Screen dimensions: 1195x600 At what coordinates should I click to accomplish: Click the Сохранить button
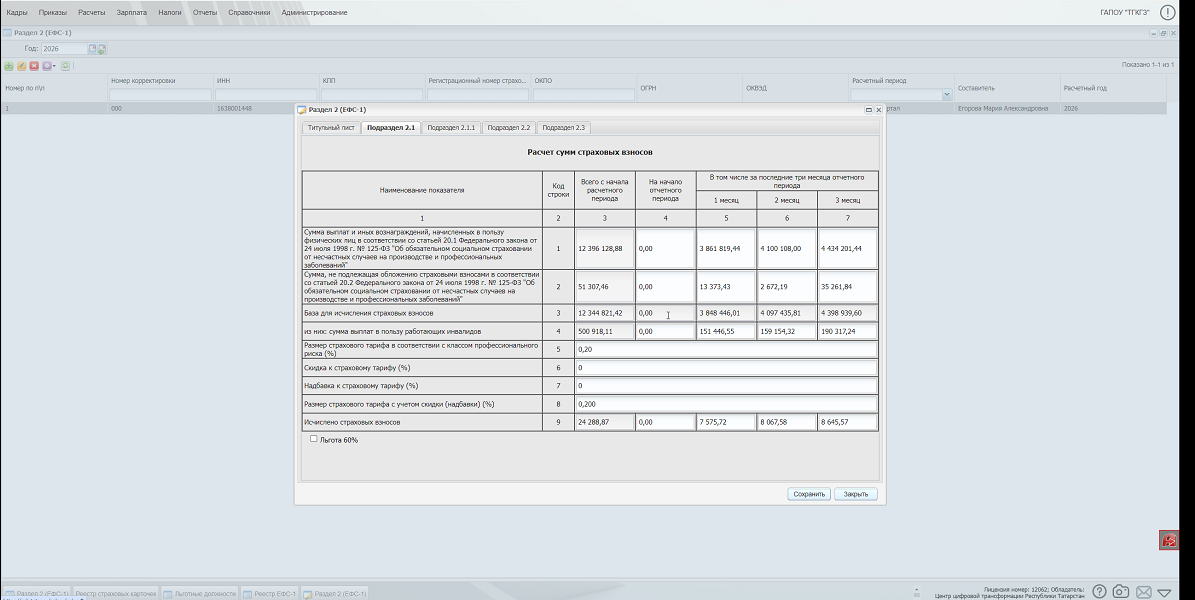809,494
